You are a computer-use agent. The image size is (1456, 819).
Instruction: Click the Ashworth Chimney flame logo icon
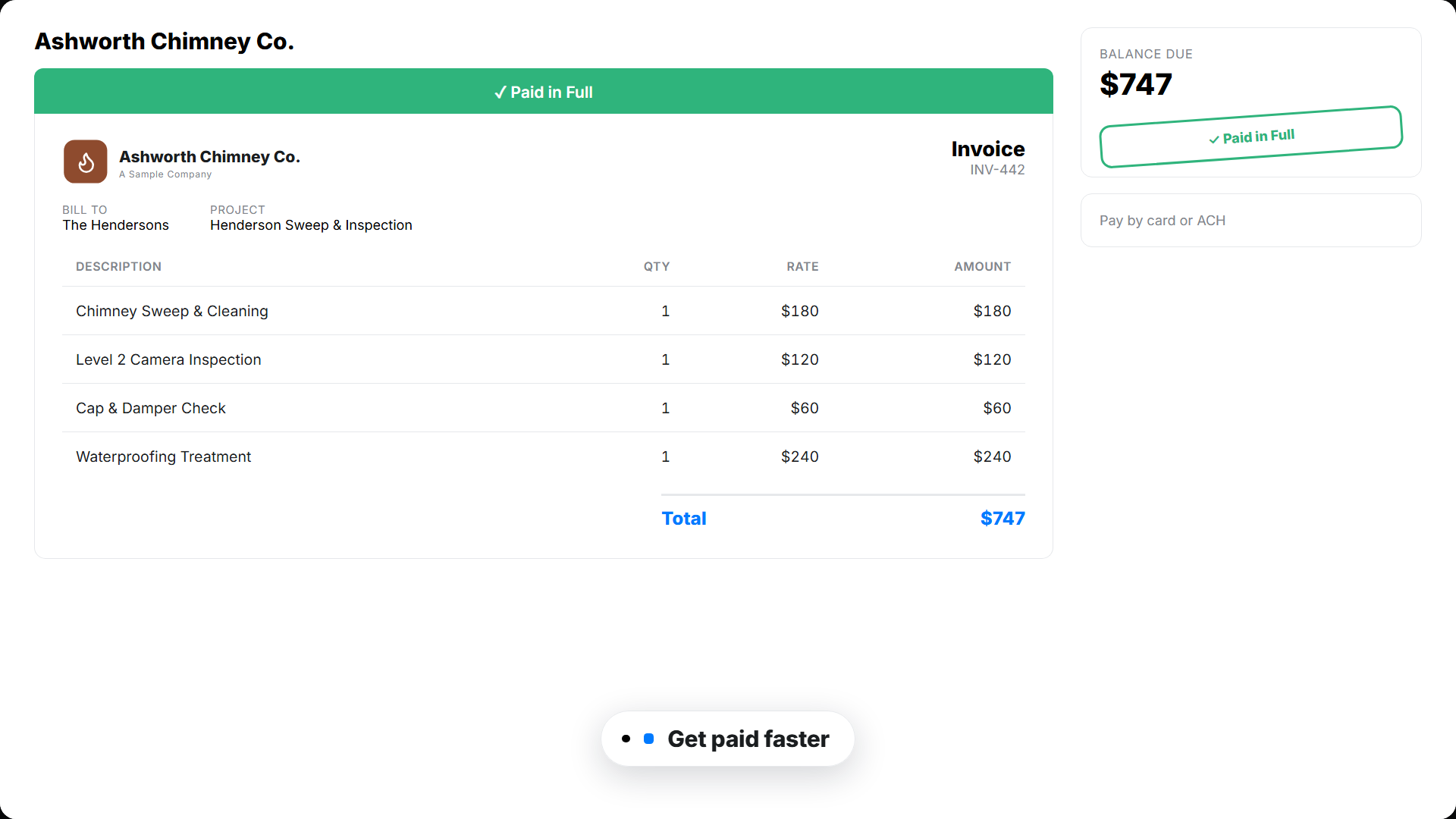coord(86,162)
